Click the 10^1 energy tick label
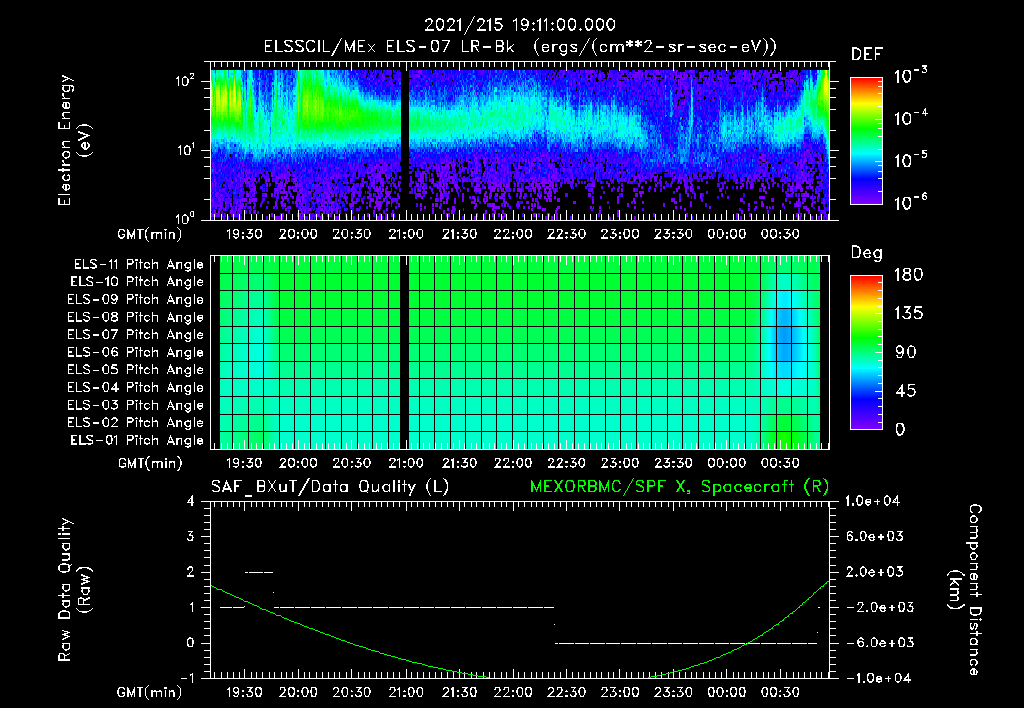Screen dimensions: 1024x708 pyautogui.click(x=185, y=150)
